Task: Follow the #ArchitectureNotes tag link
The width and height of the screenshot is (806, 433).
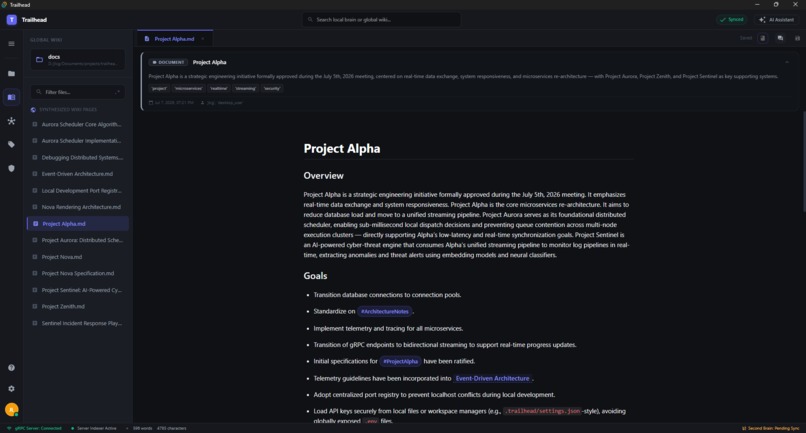Action: pos(384,312)
